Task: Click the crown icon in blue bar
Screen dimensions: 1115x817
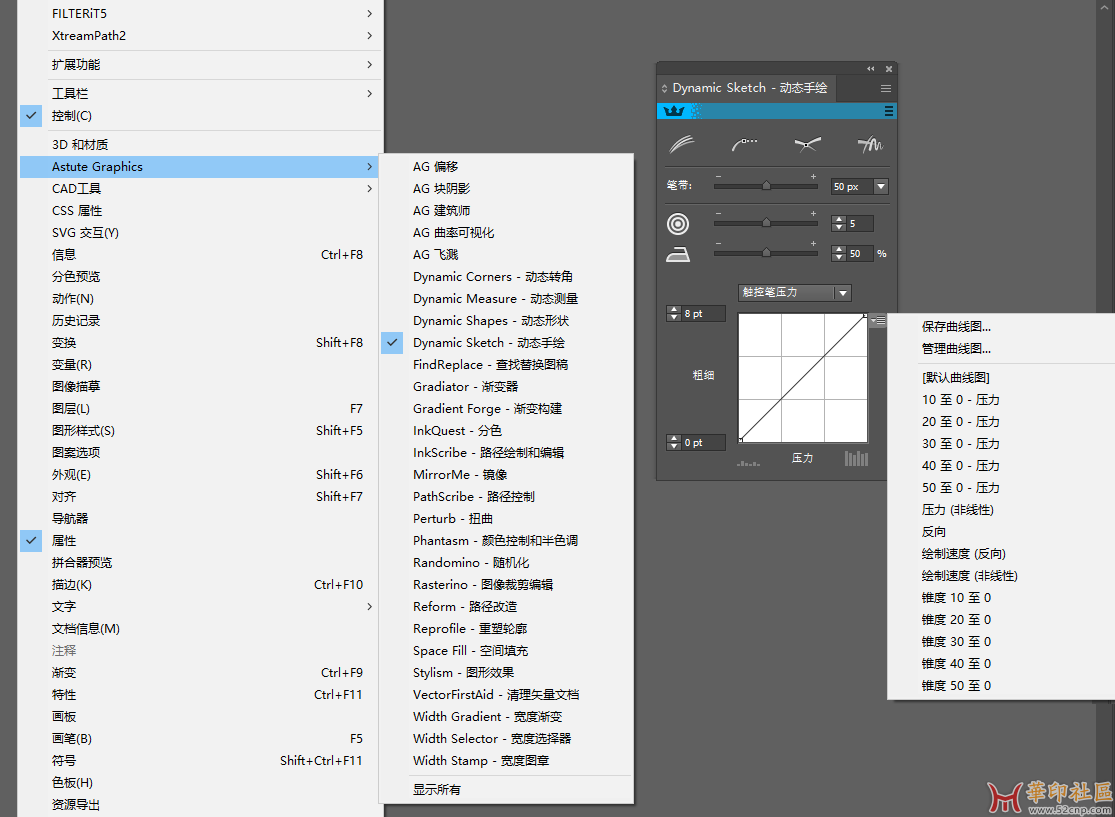Action: click(x=673, y=111)
